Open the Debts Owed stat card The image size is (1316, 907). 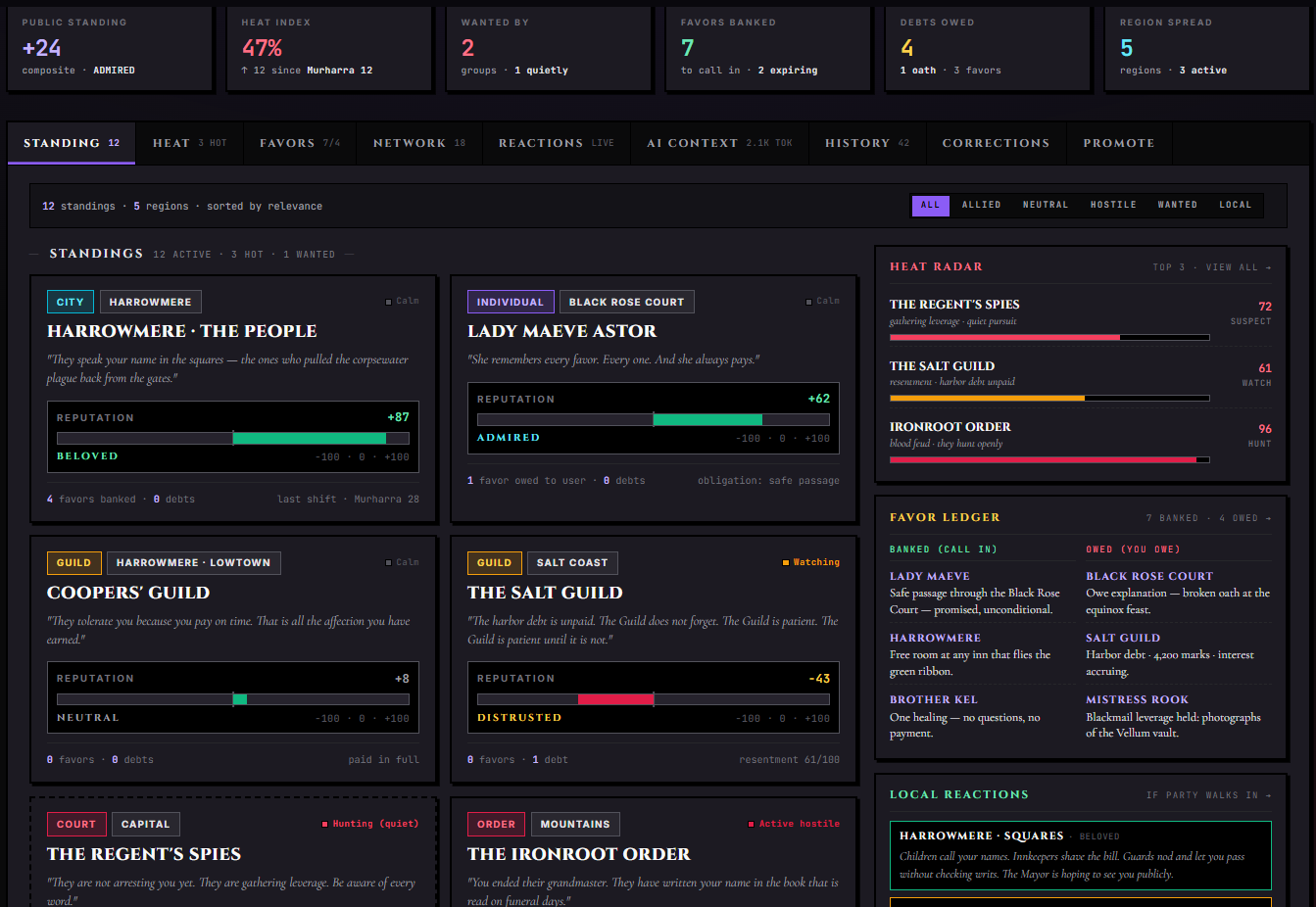pyautogui.click(x=988, y=48)
